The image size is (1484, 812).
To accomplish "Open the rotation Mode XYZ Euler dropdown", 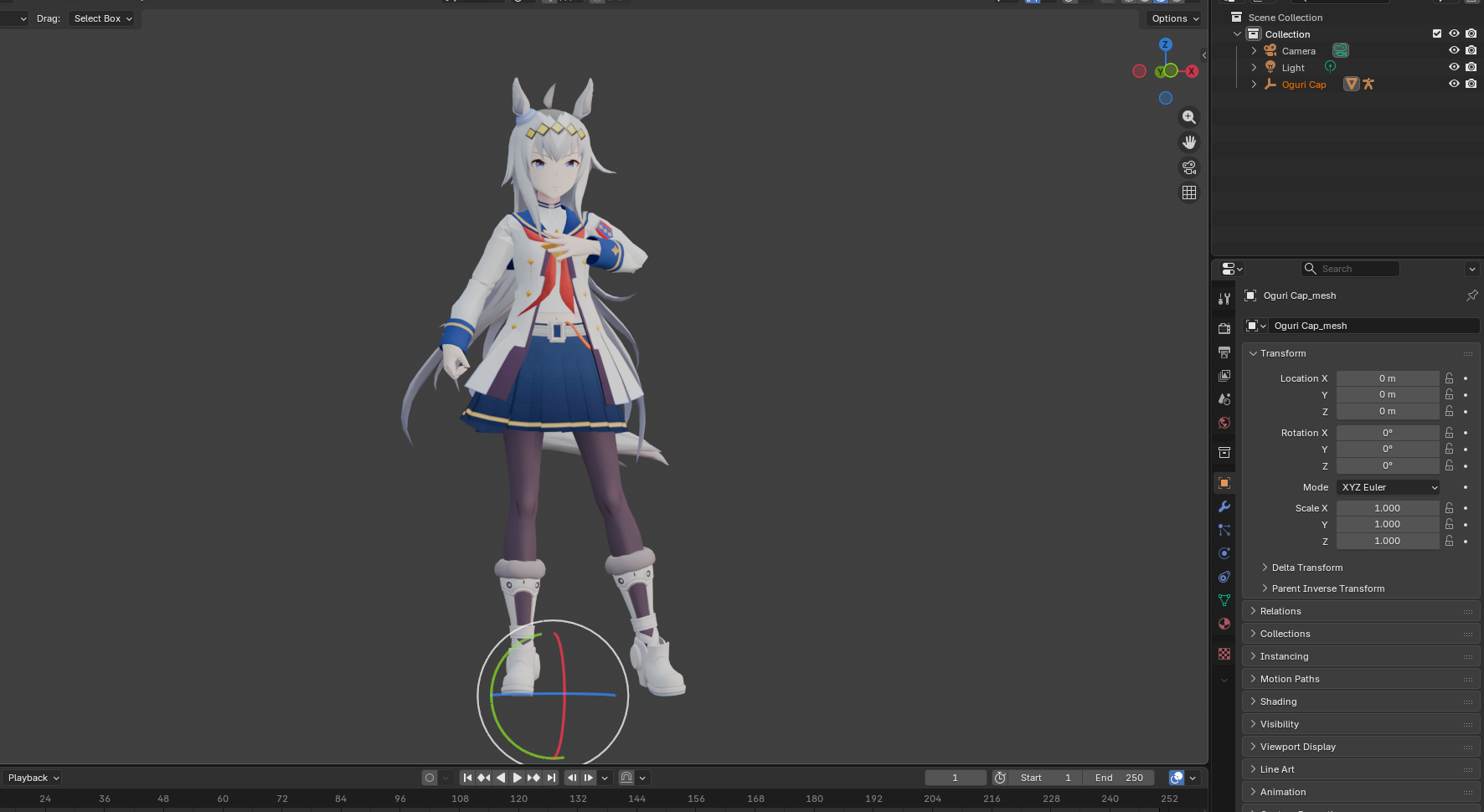I will 1388,487.
